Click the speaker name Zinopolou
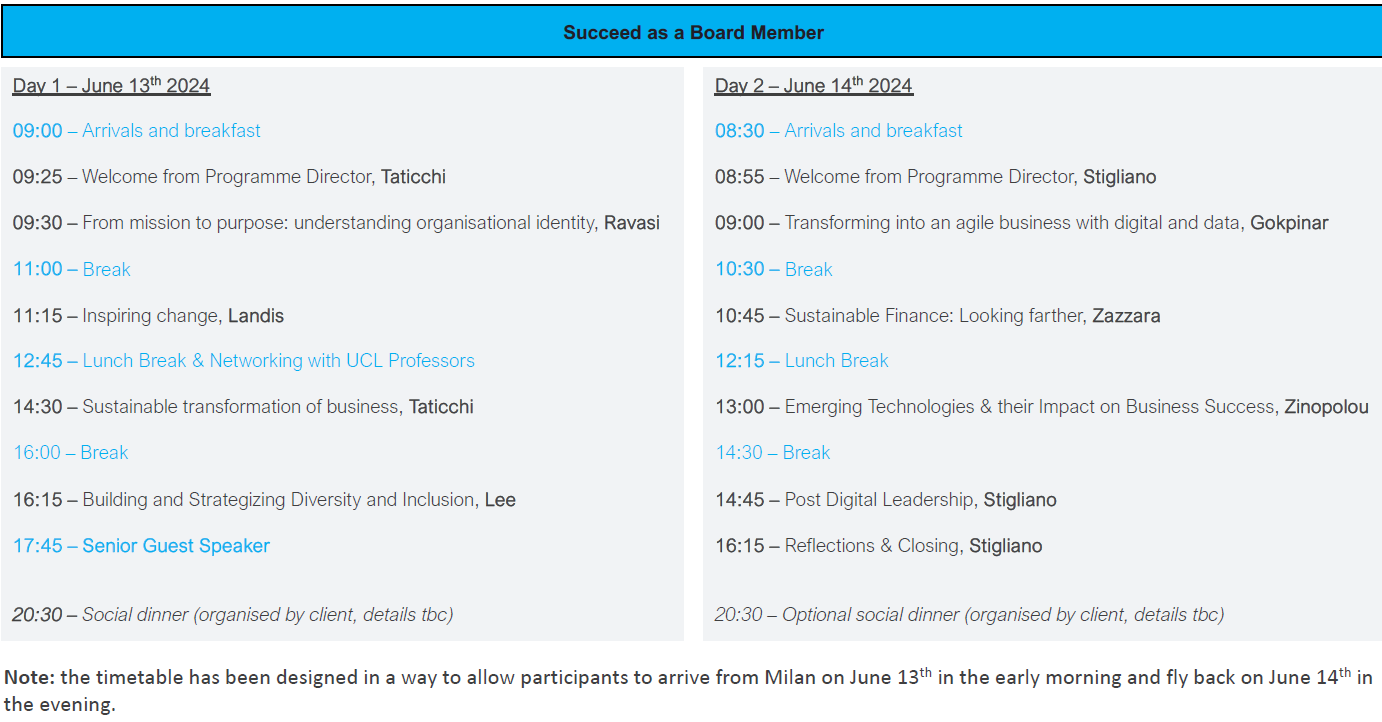Screen dimensions: 1382x722 coord(1327,407)
